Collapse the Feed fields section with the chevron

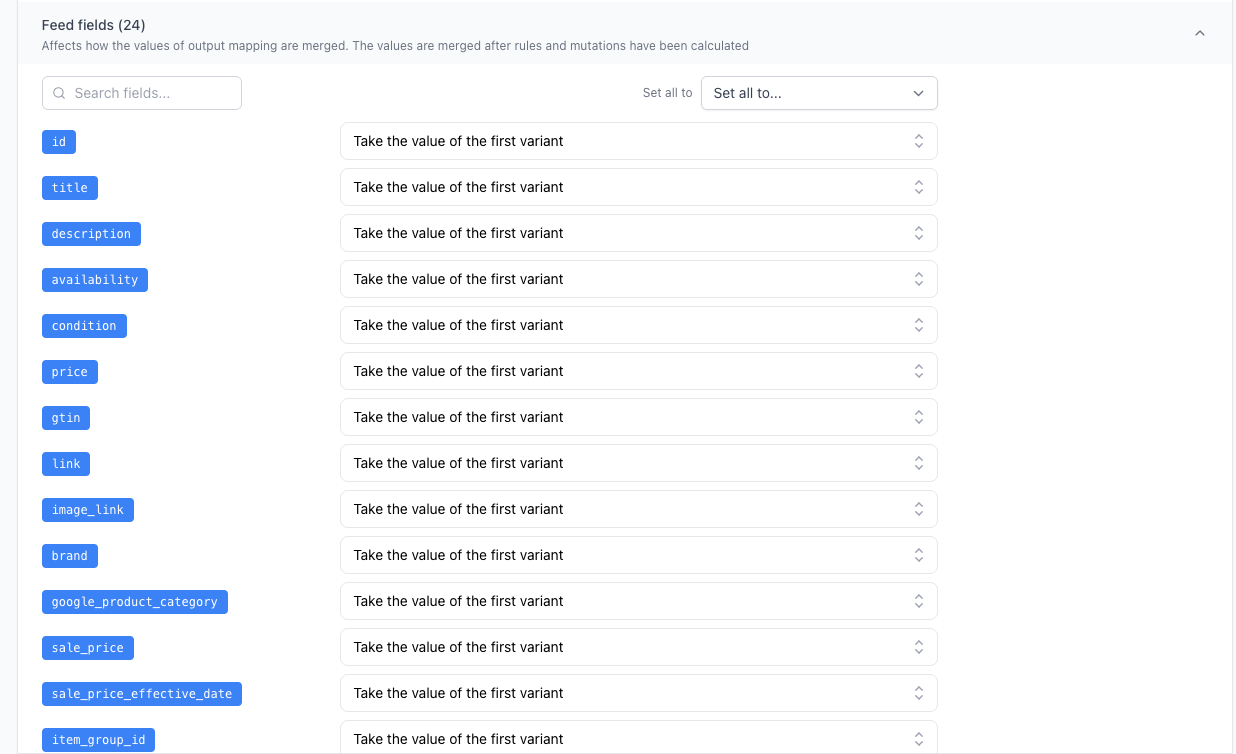1200,32
